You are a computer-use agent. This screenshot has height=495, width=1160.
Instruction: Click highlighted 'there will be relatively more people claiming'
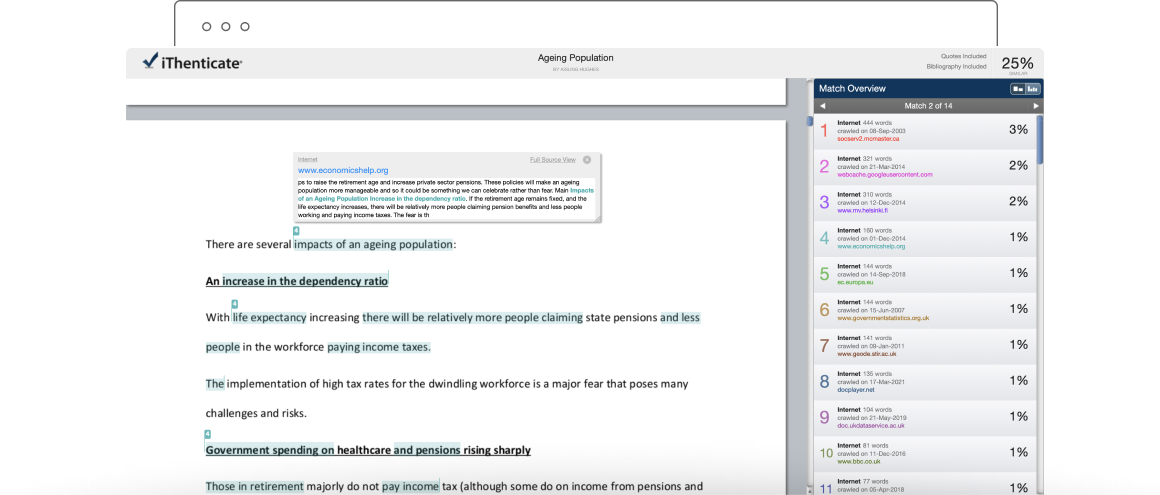(473, 317)
